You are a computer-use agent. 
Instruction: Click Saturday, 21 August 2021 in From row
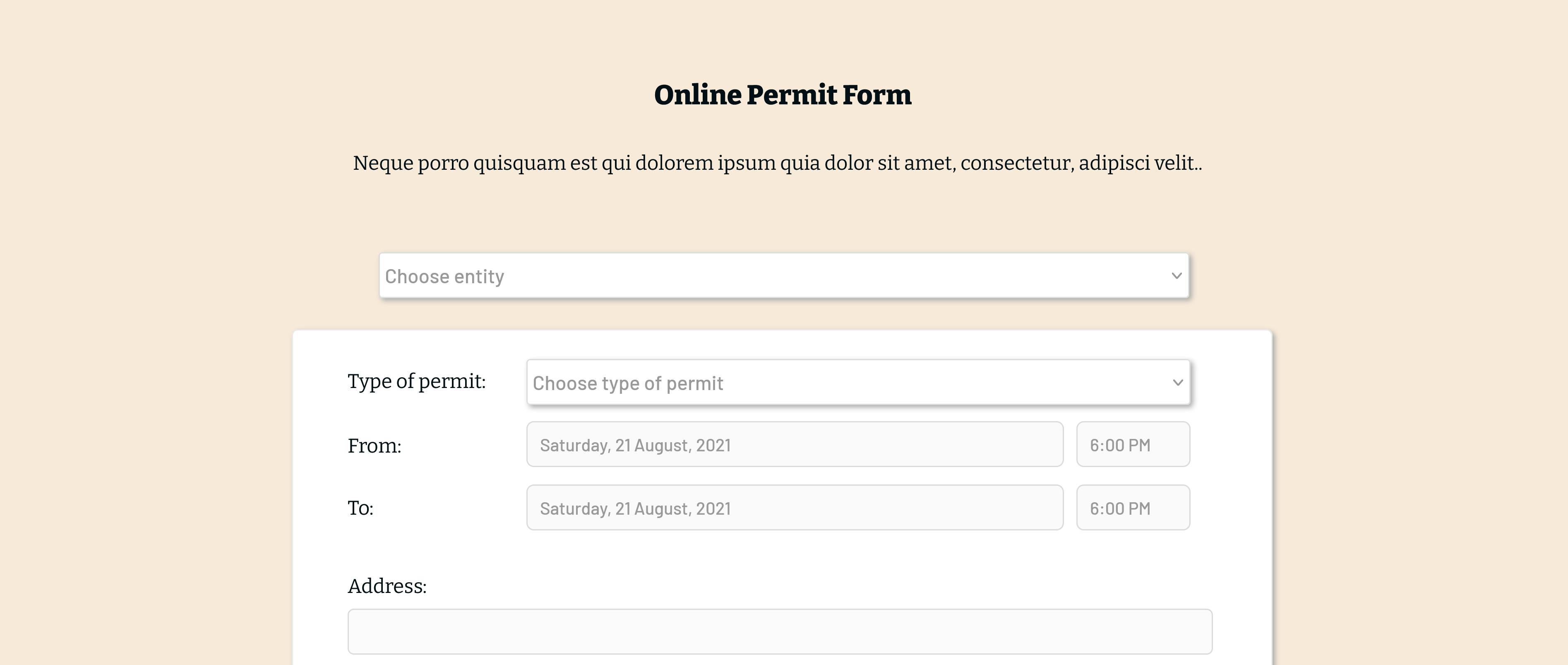pos(635,445)
